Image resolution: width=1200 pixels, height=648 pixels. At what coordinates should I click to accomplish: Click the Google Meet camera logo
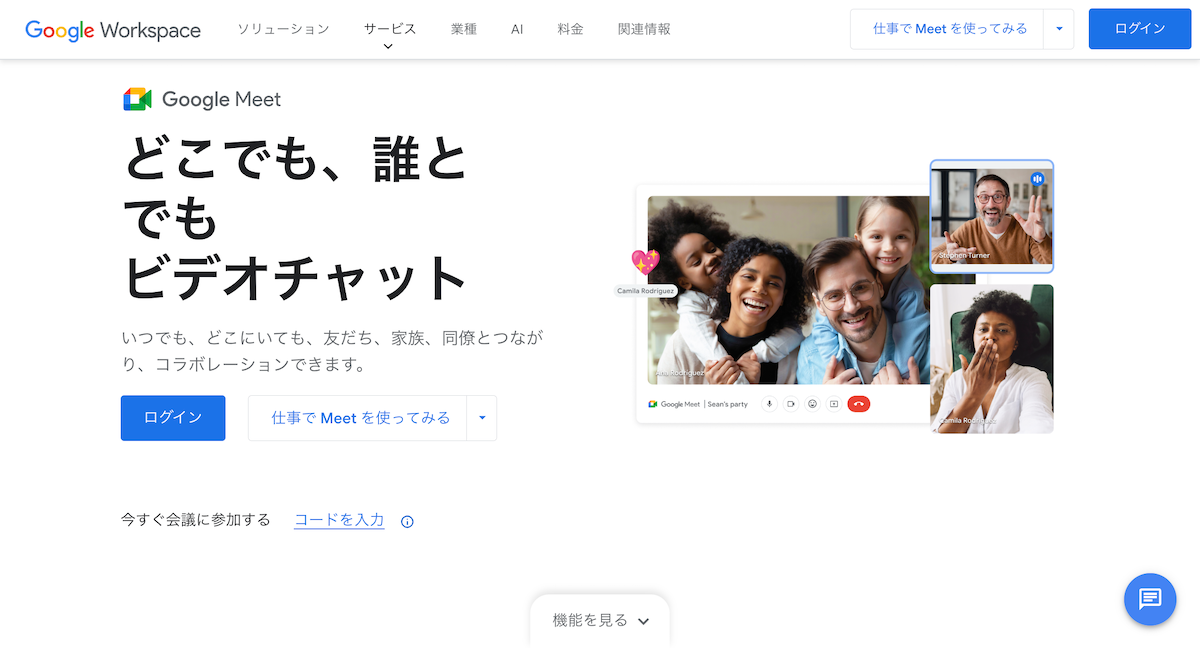pos(137,99)
